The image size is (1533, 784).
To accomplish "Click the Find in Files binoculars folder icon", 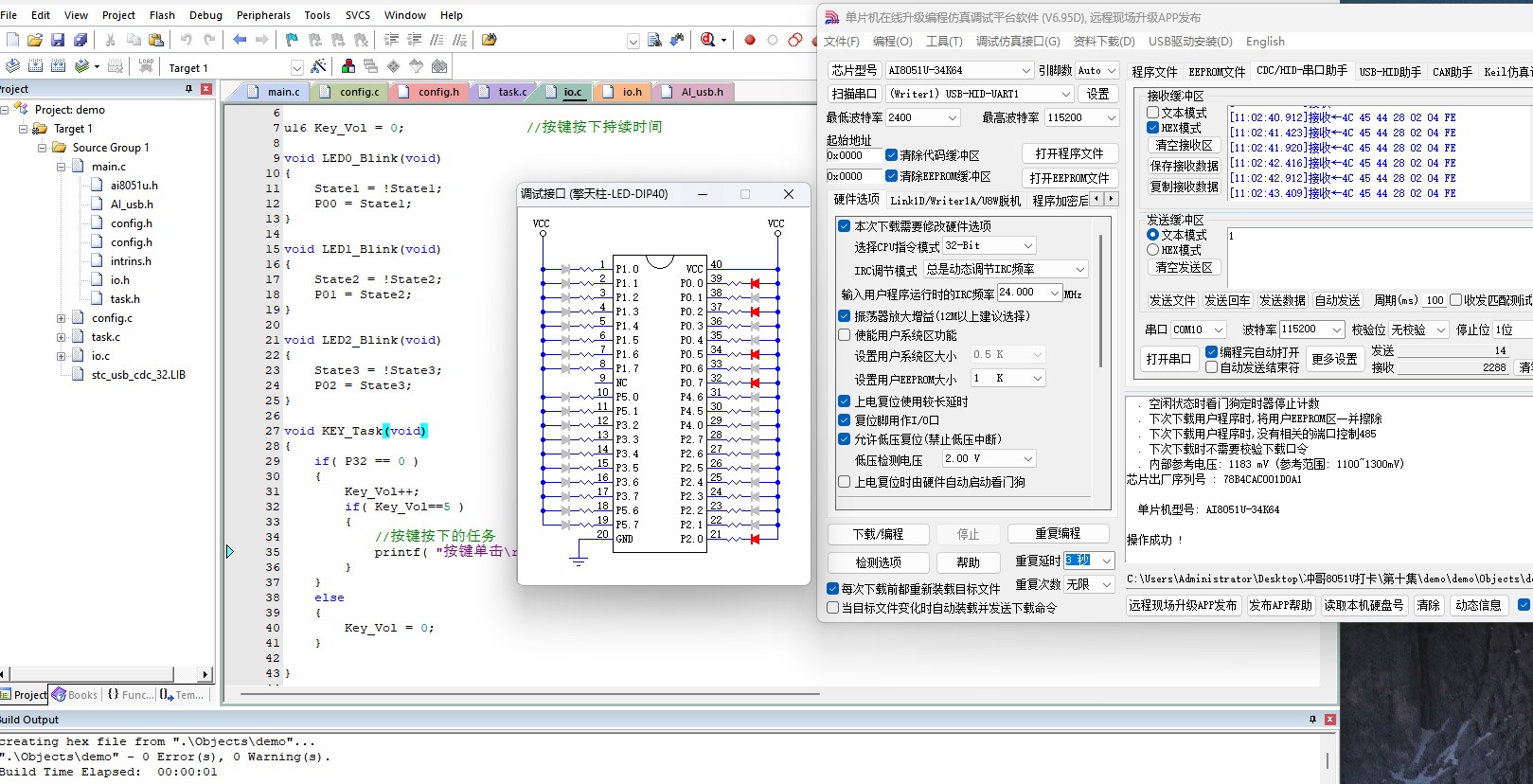I will point(490,40).
